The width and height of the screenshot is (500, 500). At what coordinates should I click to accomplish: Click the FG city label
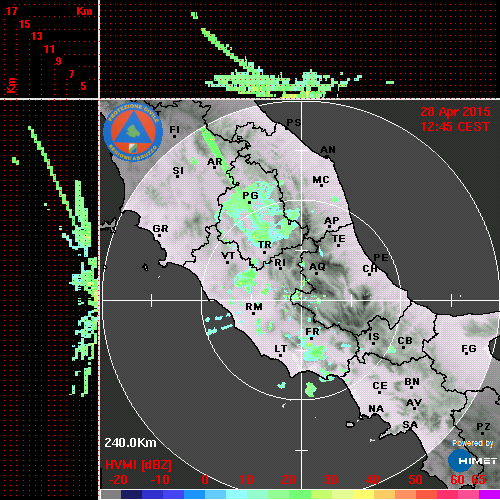[469, 349]
